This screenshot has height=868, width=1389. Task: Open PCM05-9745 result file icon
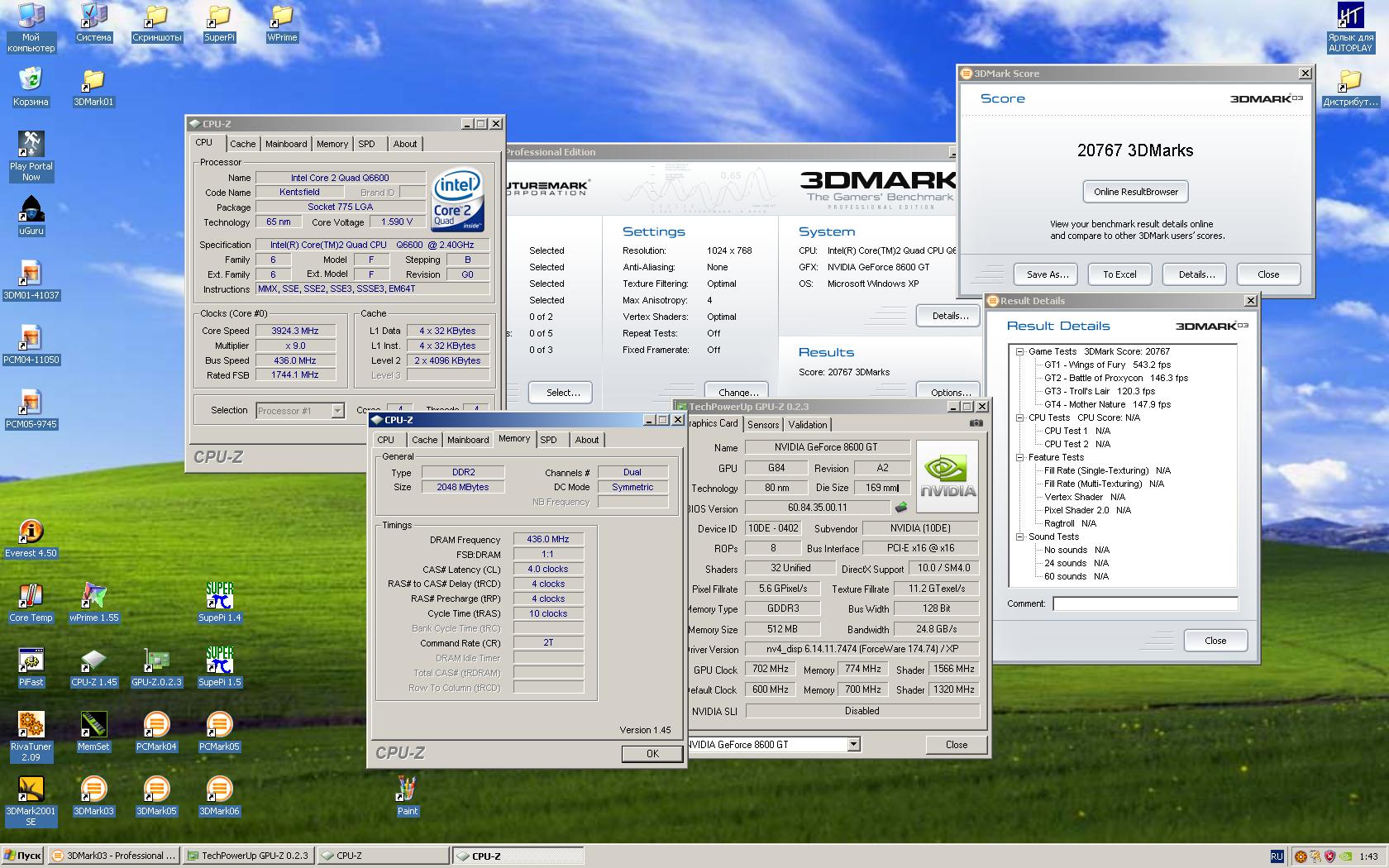point(31,409)
